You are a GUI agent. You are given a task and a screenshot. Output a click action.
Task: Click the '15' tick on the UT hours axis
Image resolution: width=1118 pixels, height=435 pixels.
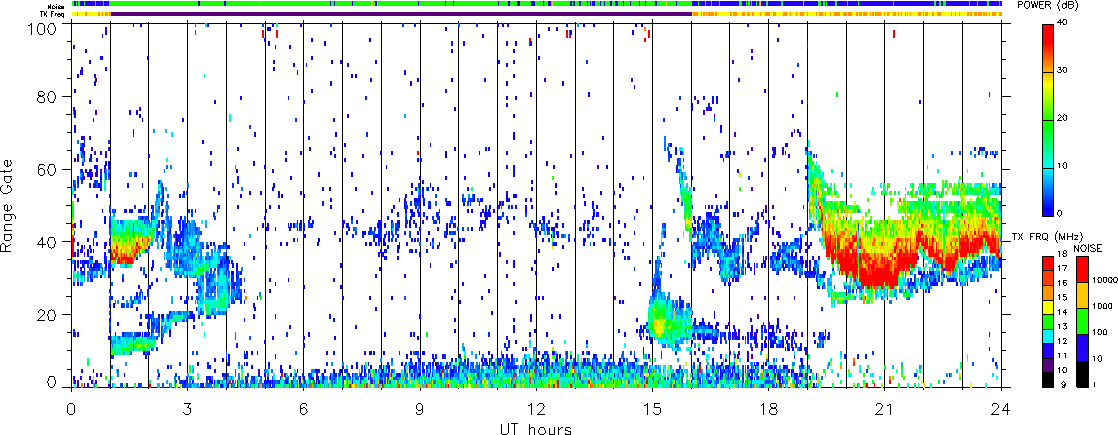[x=652, y=409]
